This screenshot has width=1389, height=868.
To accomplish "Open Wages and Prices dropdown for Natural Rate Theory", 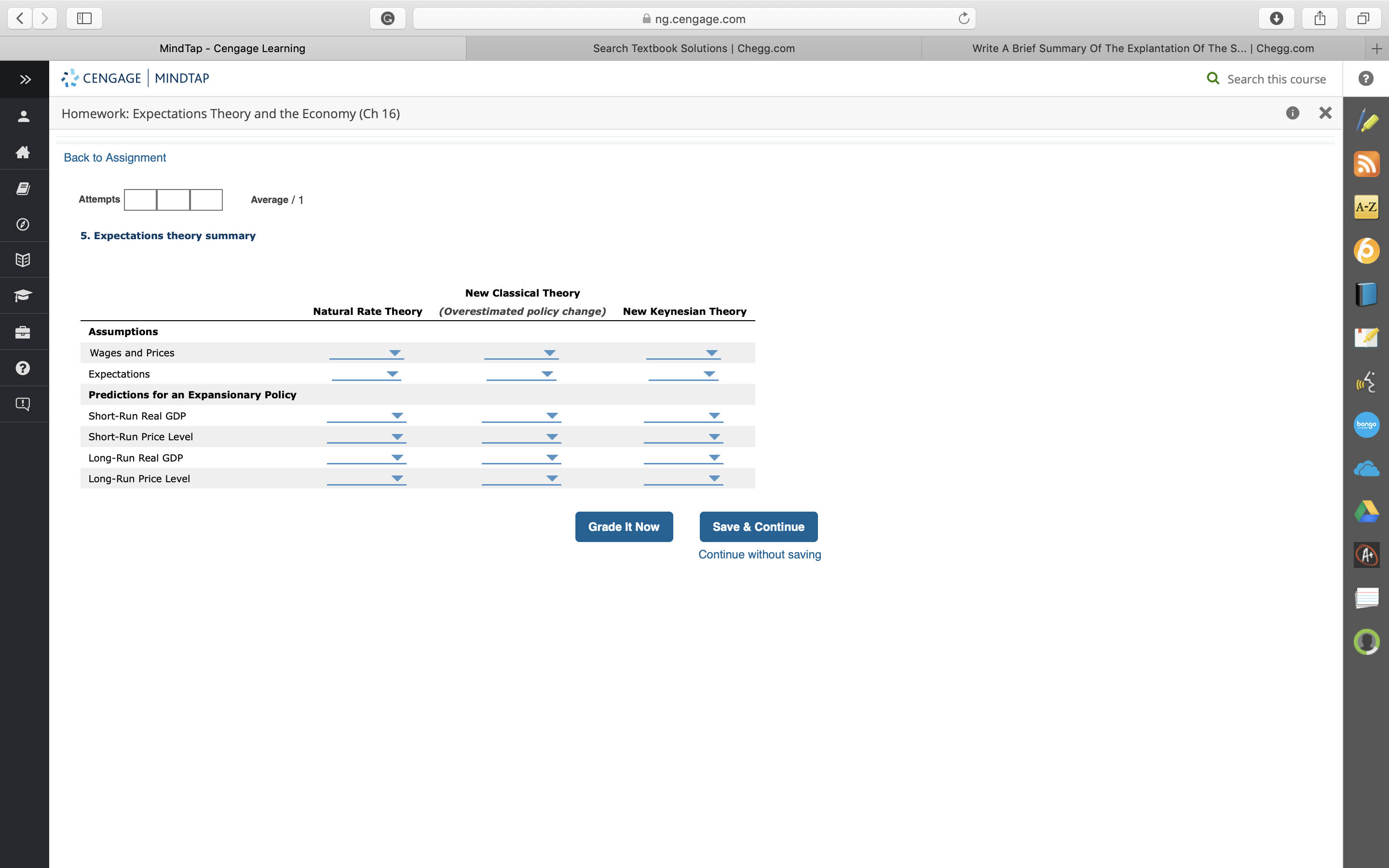I will [x=367, y=353].
